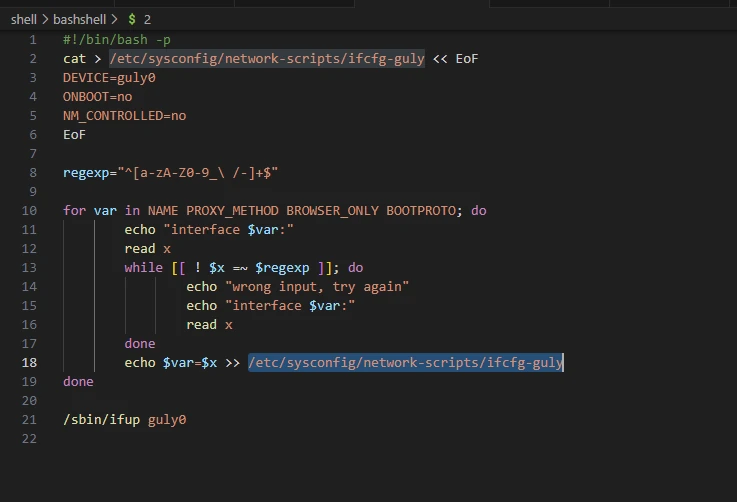The height and width of the screenshot is (502, 737).
Task: Click the 'for' keyword on line 10
Action: coord(74,211)
